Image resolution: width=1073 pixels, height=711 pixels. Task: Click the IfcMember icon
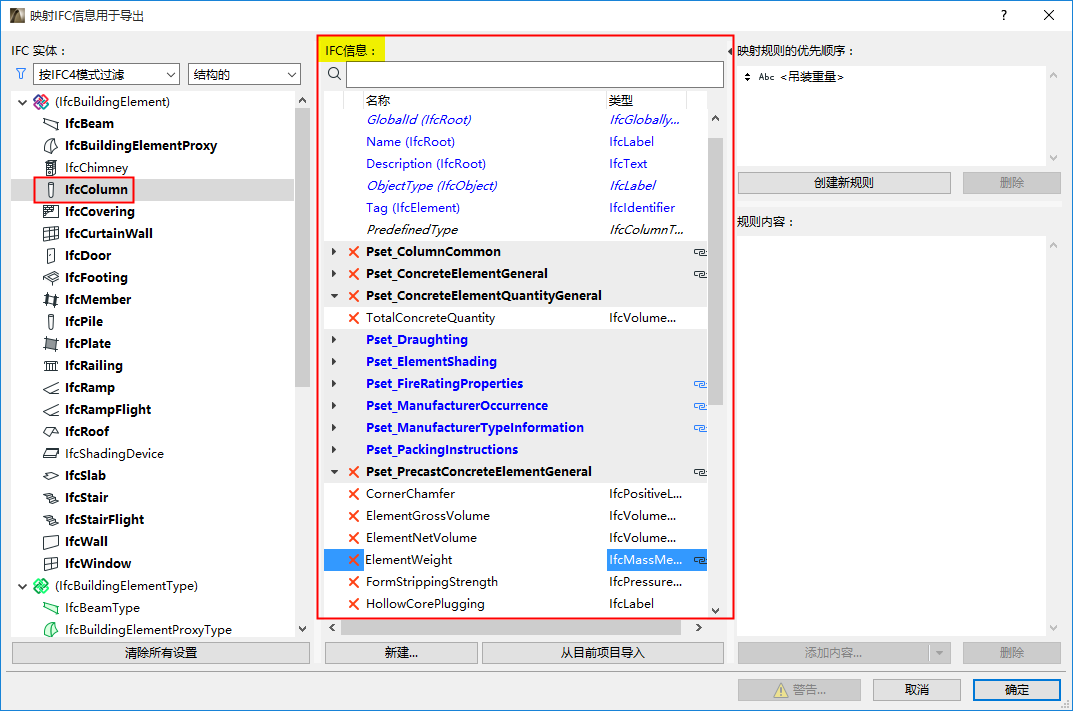[51, 300]
